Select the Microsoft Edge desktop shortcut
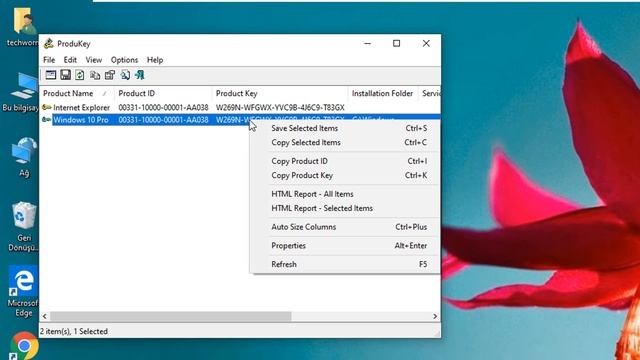The image size is (640, 360). pos(24,292)
